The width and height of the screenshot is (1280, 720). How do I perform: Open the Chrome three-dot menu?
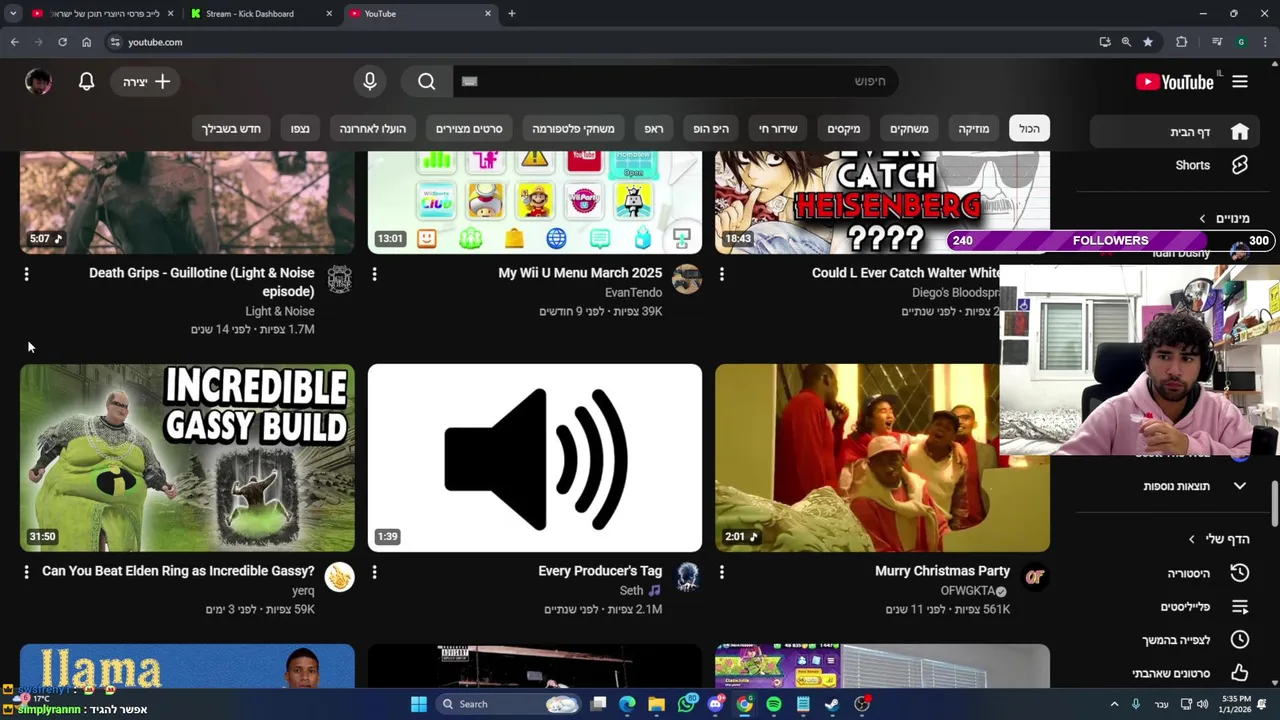[x=1266, y=42]
